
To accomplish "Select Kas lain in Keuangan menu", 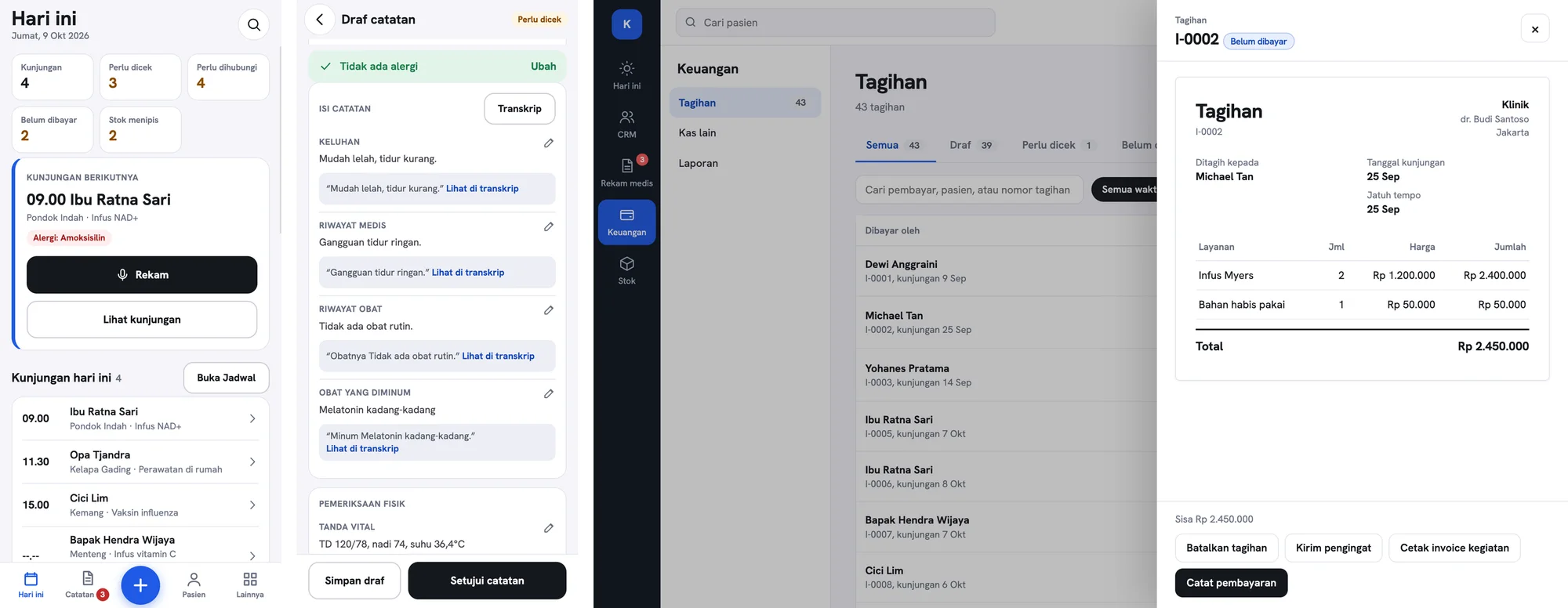I will tap(745, 133).
